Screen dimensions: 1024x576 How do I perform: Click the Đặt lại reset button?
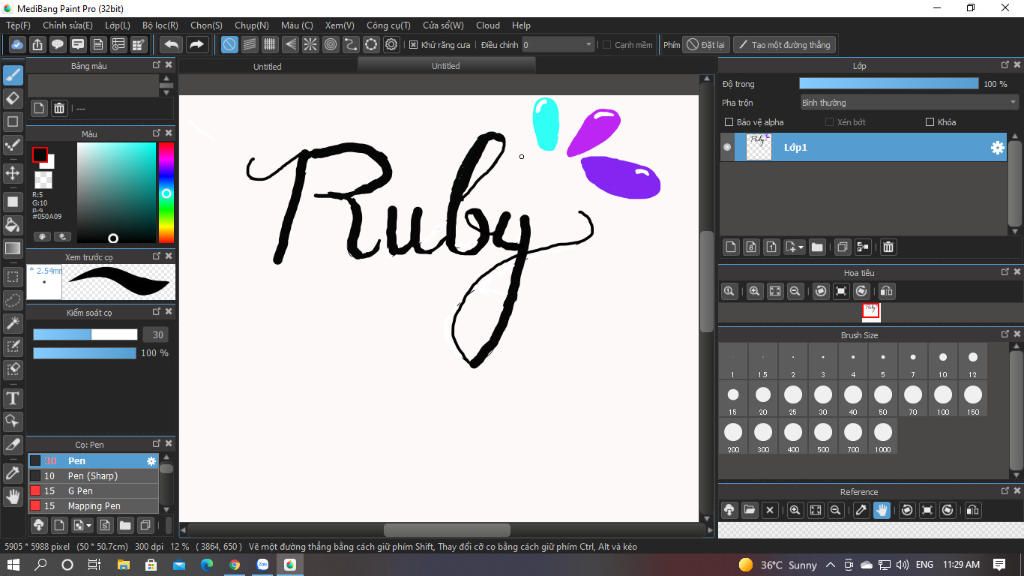click(706, 44)
